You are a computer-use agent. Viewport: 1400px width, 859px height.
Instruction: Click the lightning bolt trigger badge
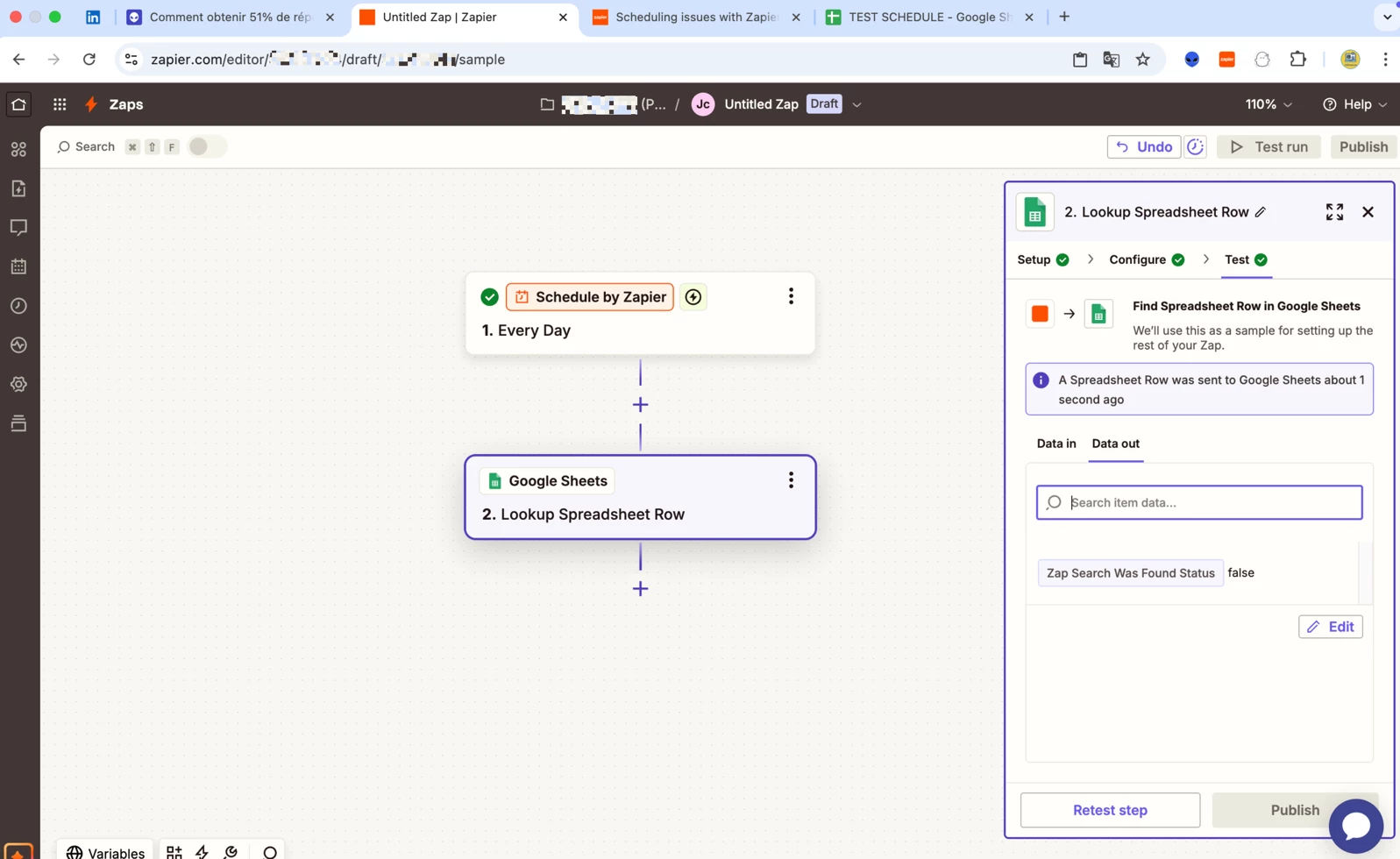click(x=693, y=297)
